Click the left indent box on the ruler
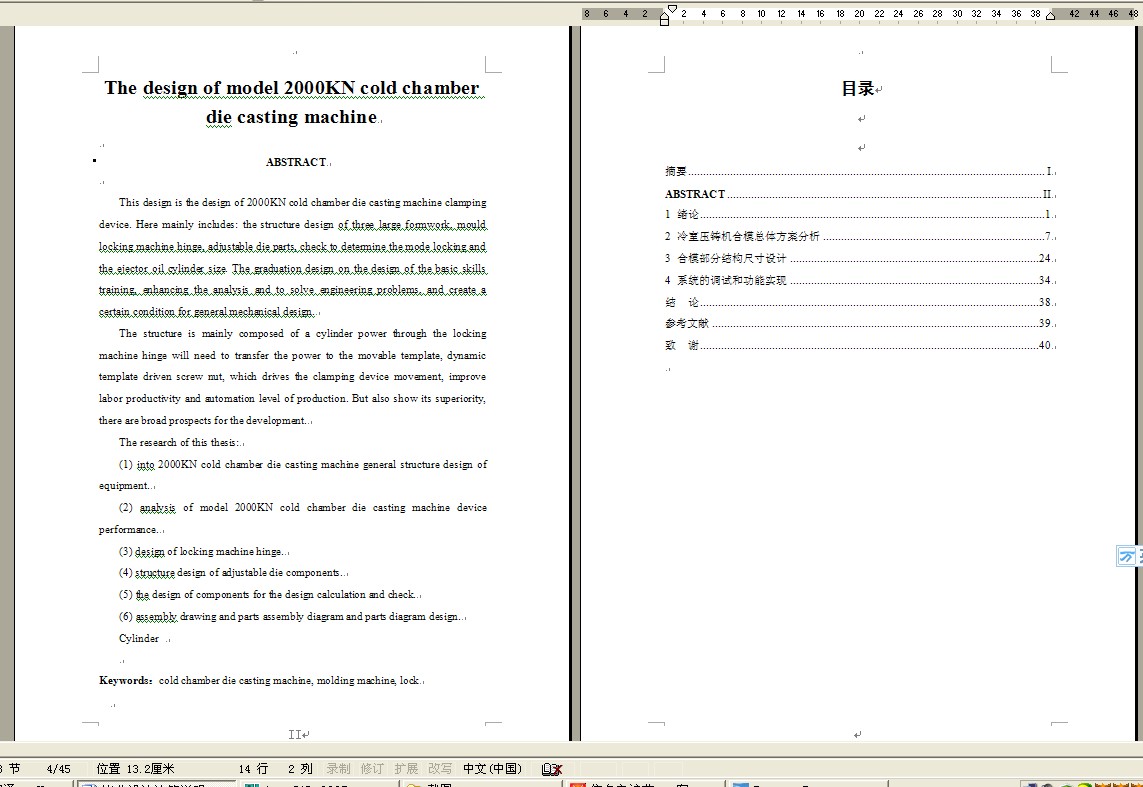Image resolution: width=1143 pixels, height=787 pixels. [664, 23]
